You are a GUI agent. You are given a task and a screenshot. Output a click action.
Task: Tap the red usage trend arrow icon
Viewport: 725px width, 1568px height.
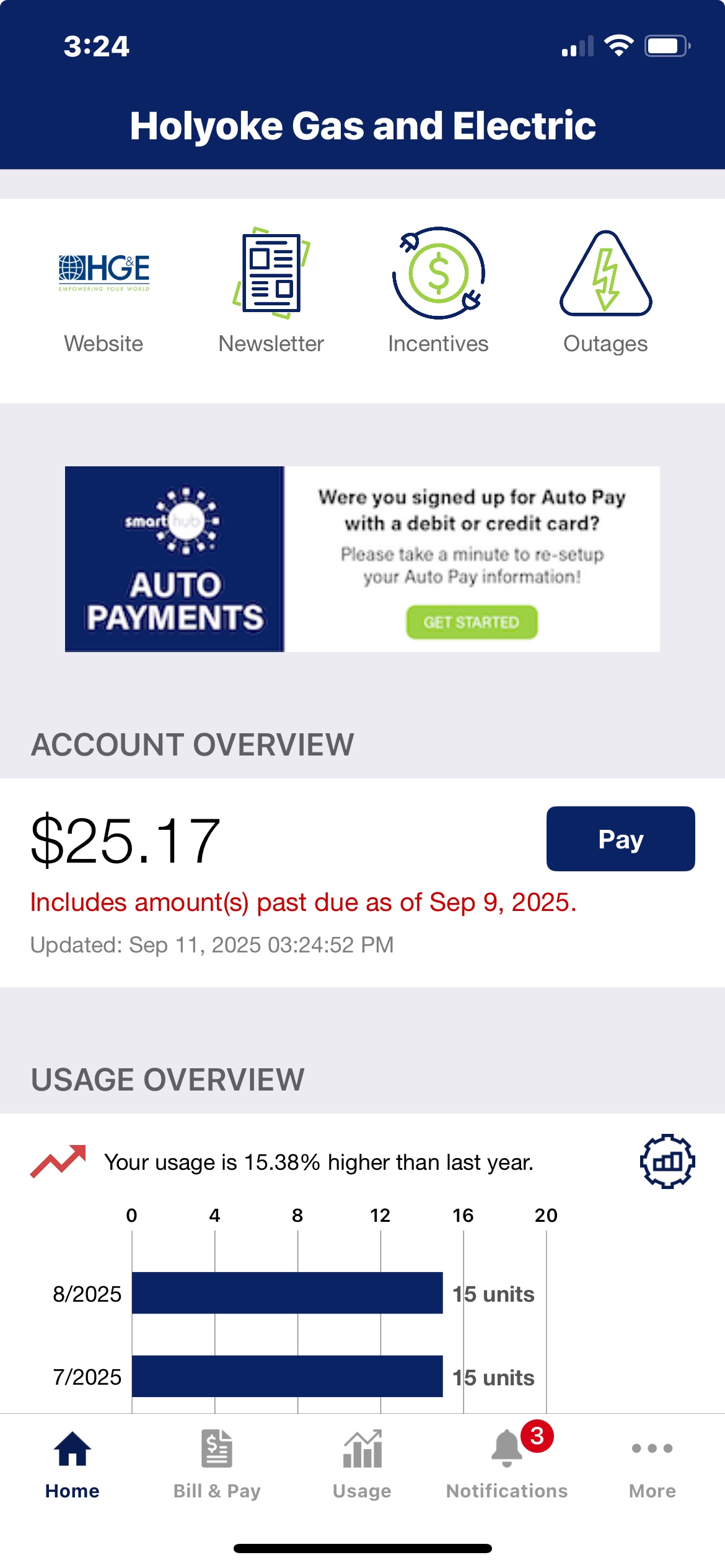[x=58, y=1161]
